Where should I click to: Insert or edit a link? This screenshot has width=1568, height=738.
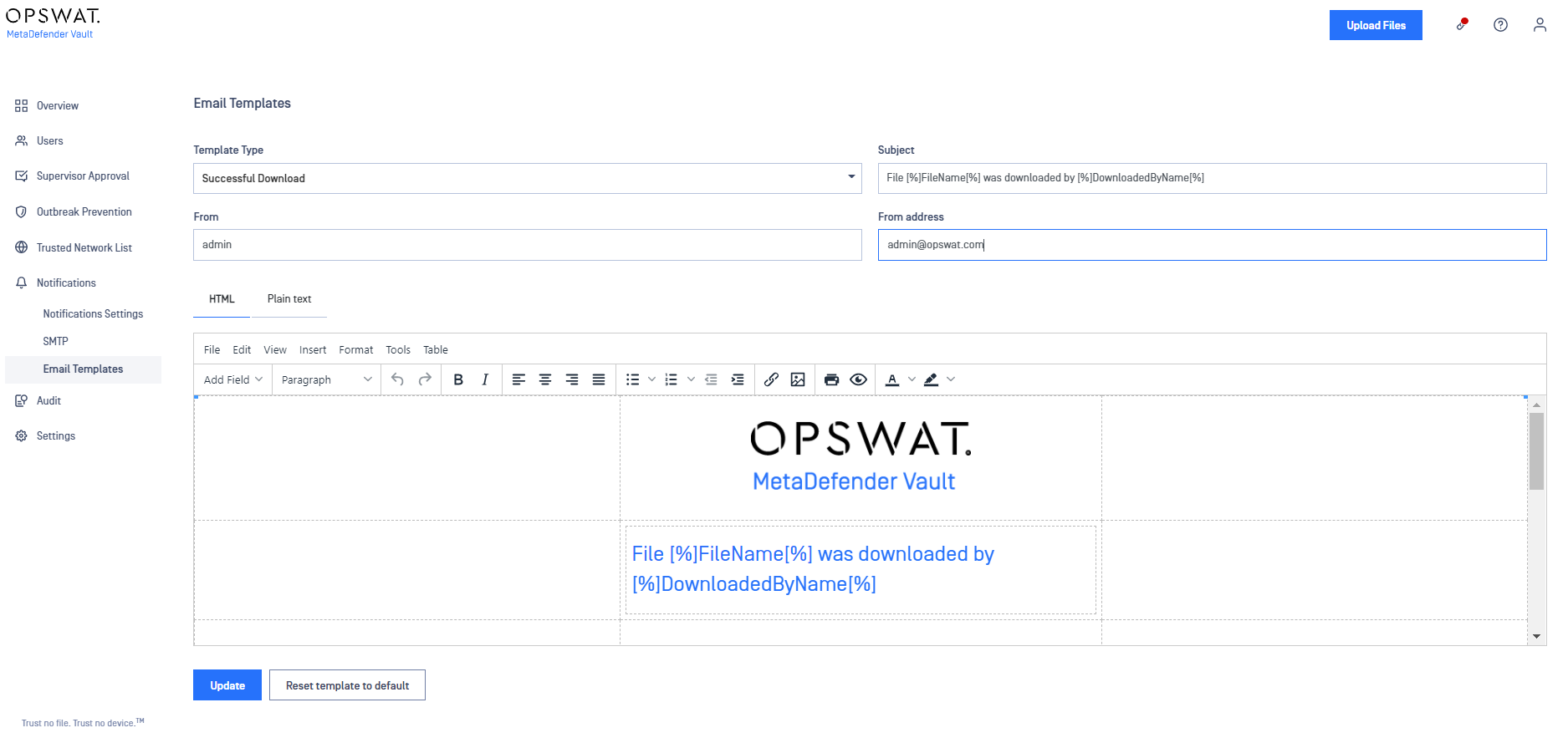coord(771,379)
